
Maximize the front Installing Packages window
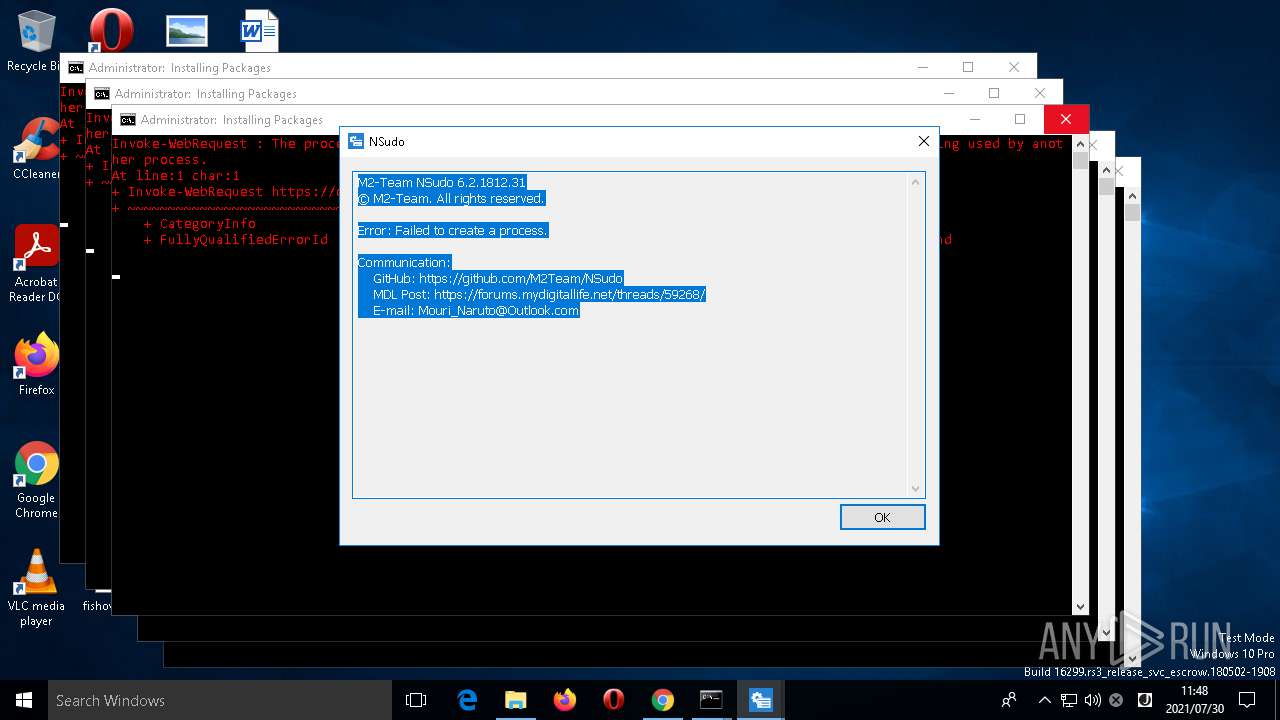coord(1020,119)
